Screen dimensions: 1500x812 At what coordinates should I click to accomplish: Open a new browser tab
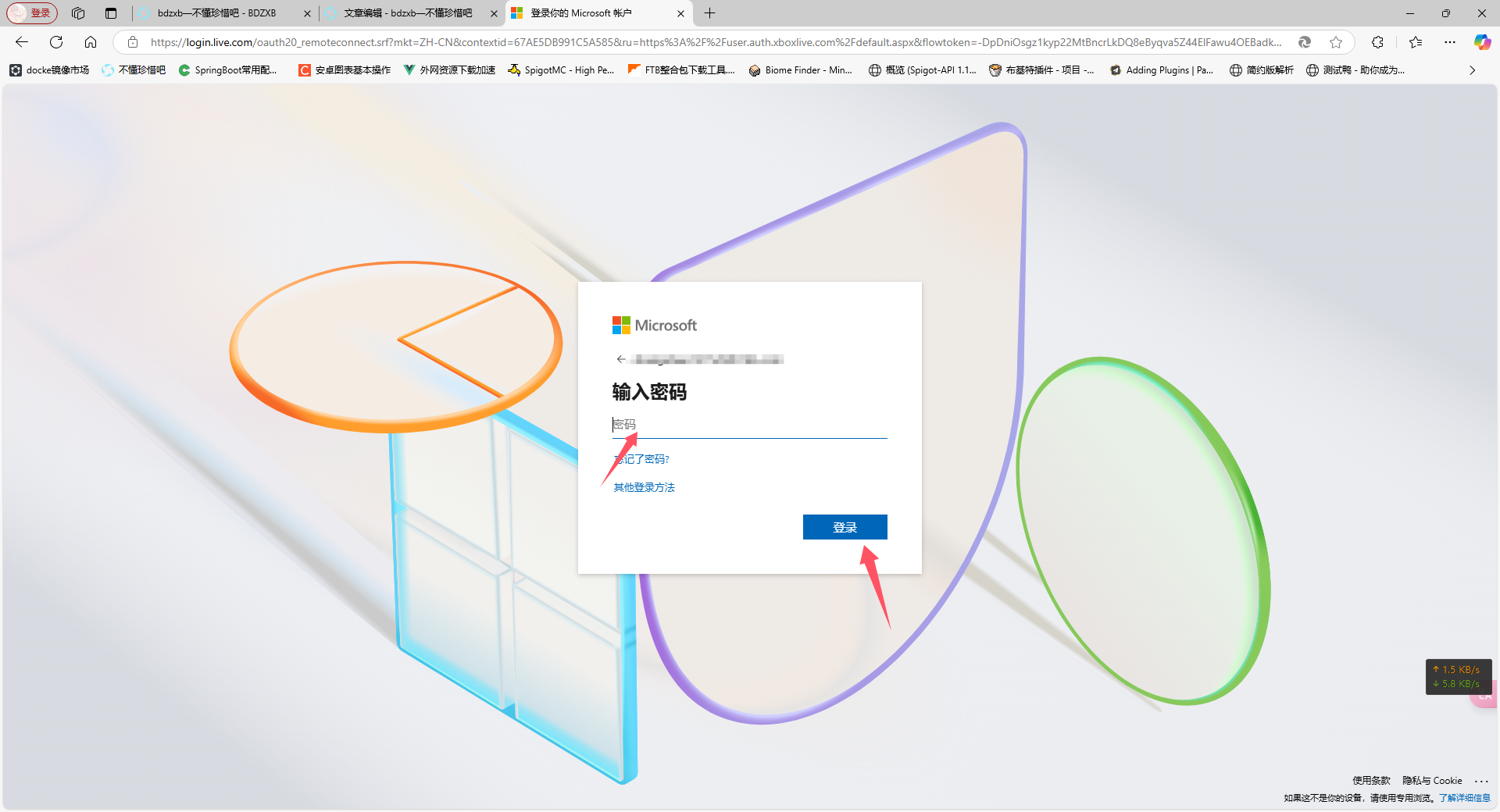pos(709,13)
